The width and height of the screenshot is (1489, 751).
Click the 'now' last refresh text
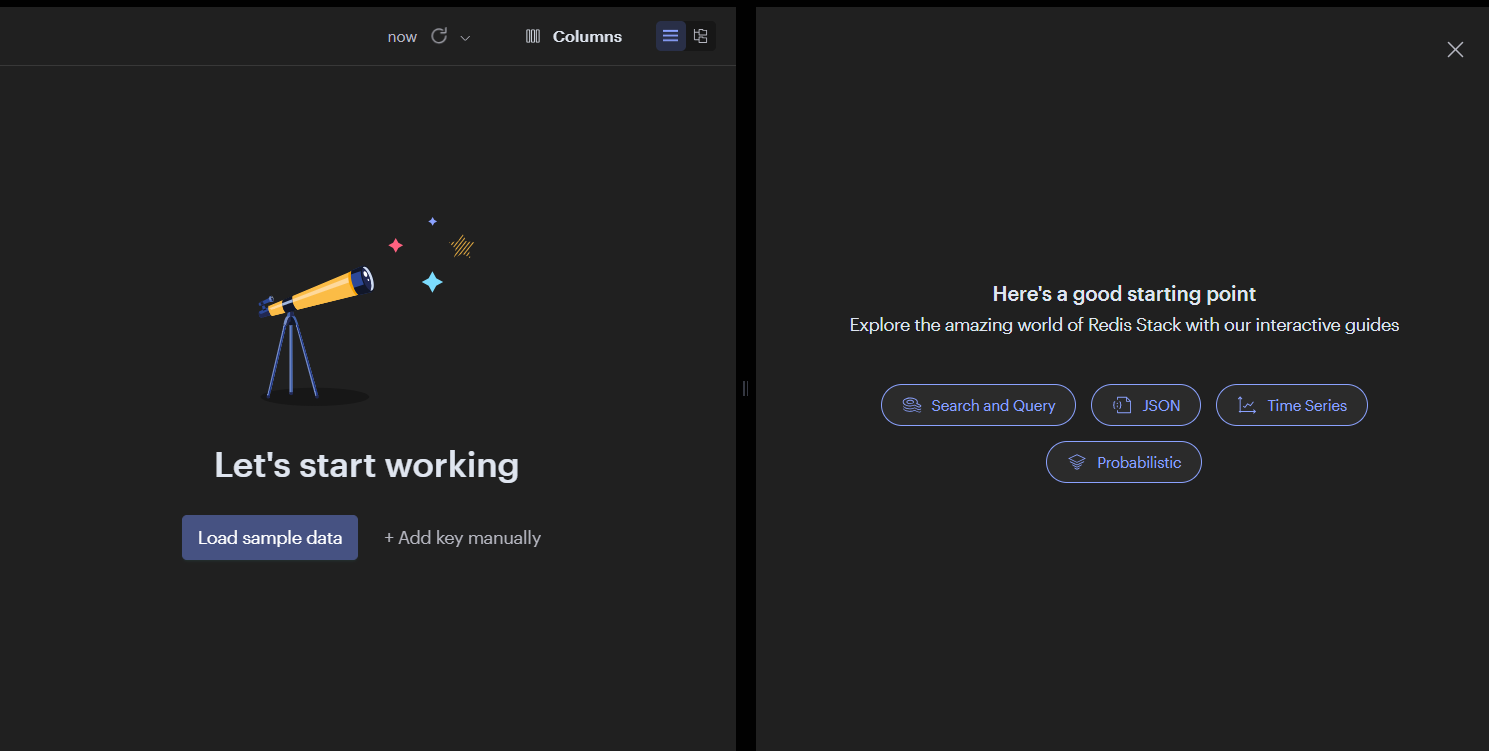[x=402, y=37]
